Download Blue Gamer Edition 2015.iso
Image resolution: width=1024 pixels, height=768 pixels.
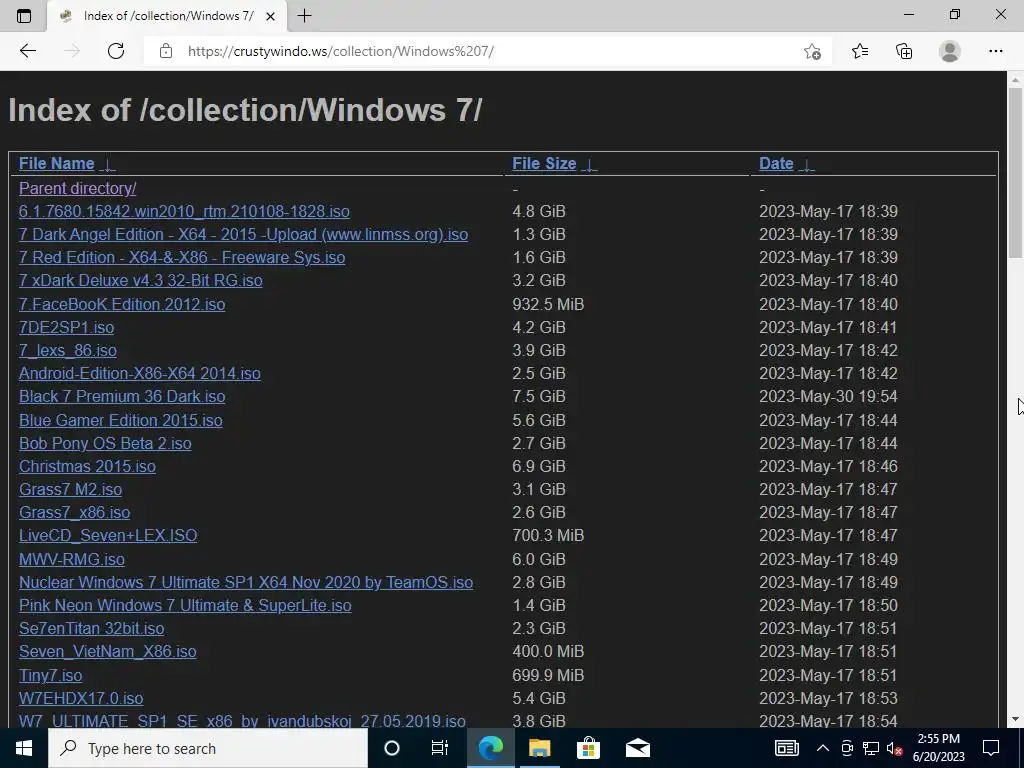point(121,420)
